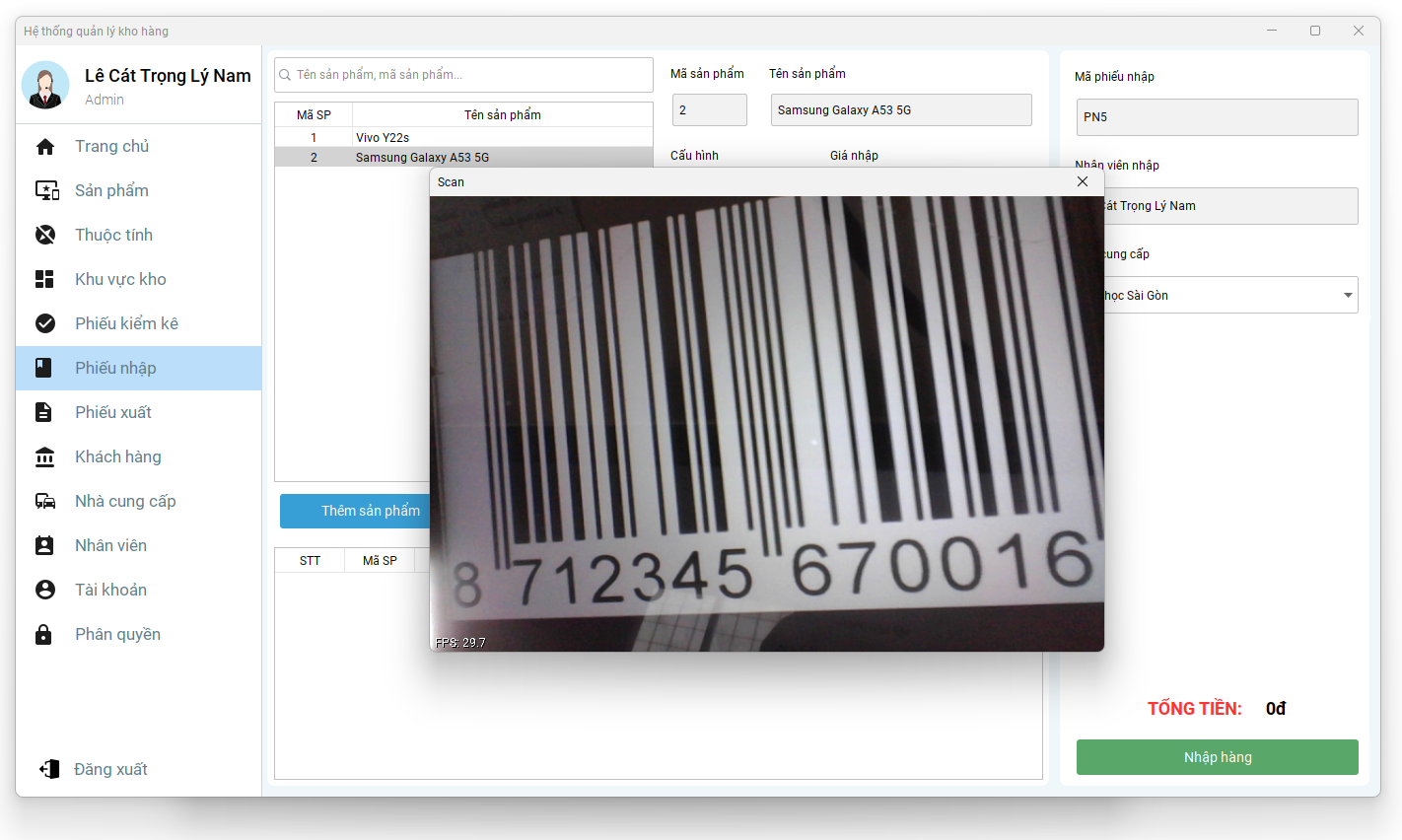Open the supplier dropdown list
Screen dimensions: 1402x840
[x=1348, y=295]
